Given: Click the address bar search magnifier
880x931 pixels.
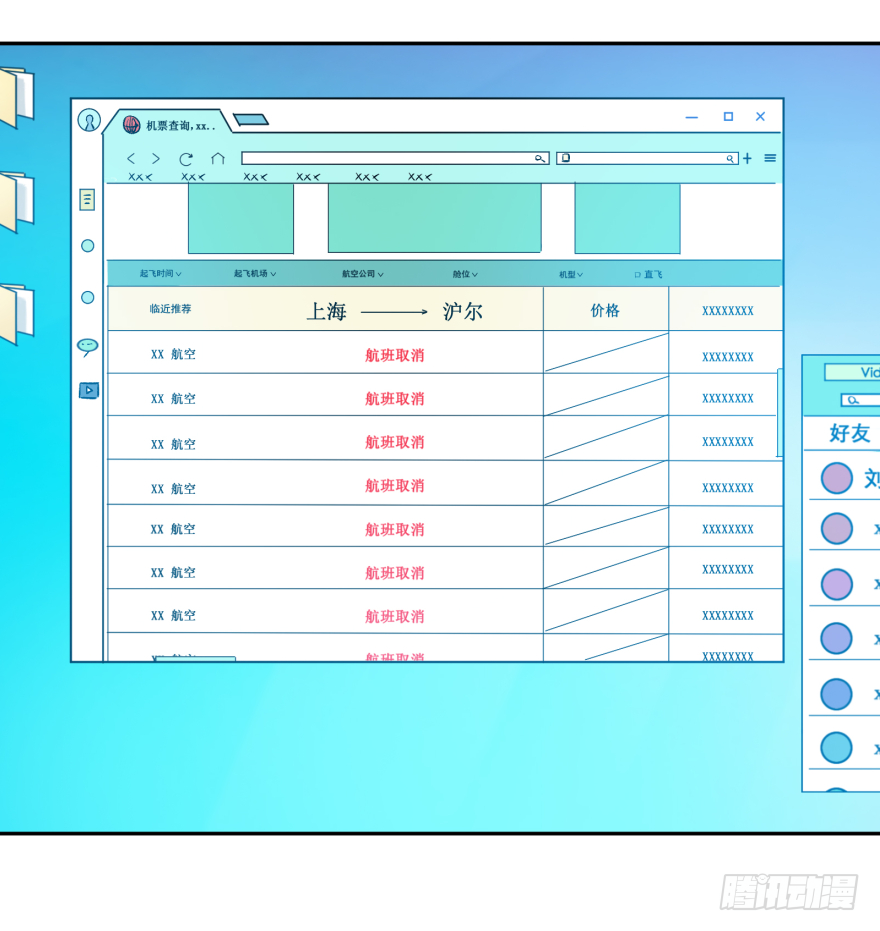Looking at the screenshot, I should 539,159.
